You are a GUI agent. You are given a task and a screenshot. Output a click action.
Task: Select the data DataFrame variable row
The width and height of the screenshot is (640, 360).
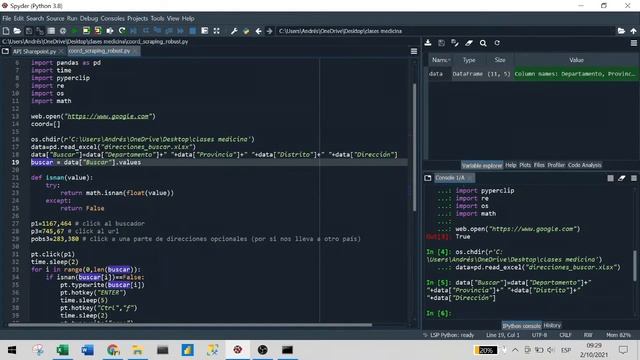533,74
